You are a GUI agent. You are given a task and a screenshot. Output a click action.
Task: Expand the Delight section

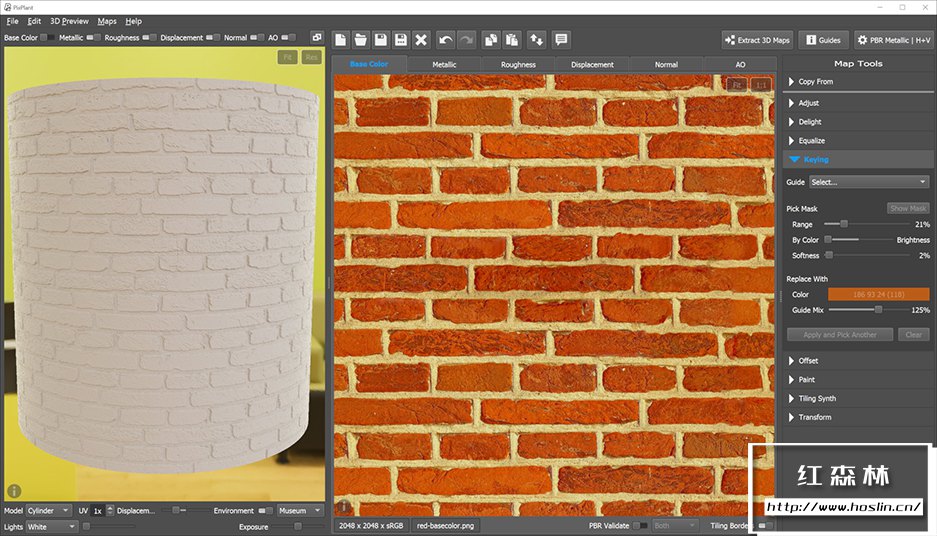858,122
